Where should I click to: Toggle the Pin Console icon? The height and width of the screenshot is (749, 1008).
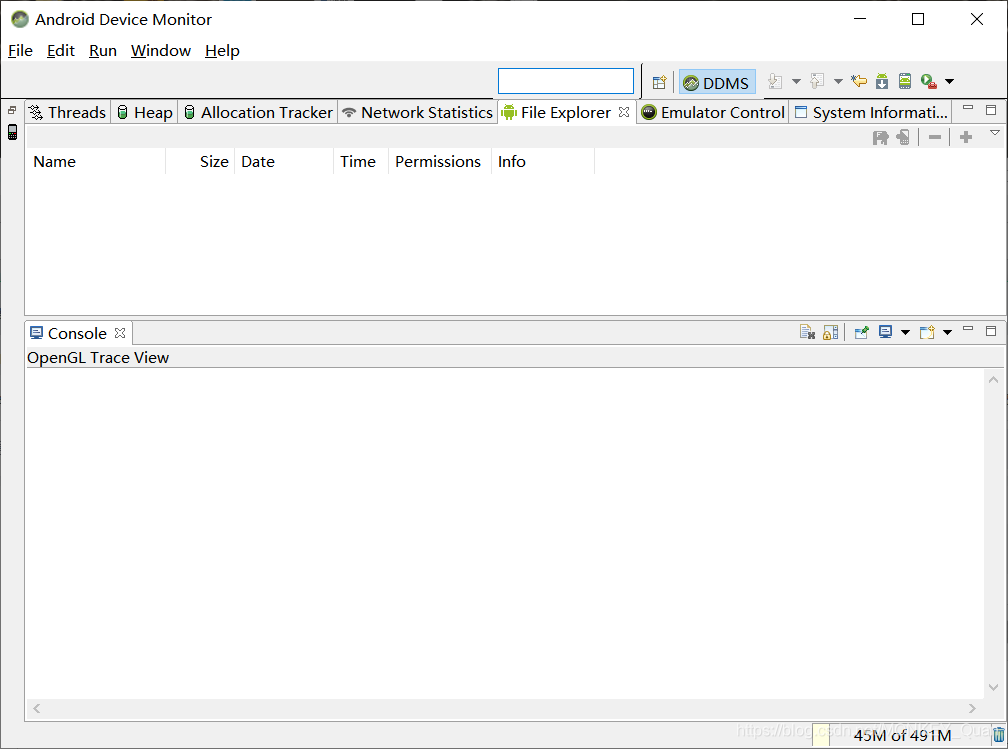point(862,332)
